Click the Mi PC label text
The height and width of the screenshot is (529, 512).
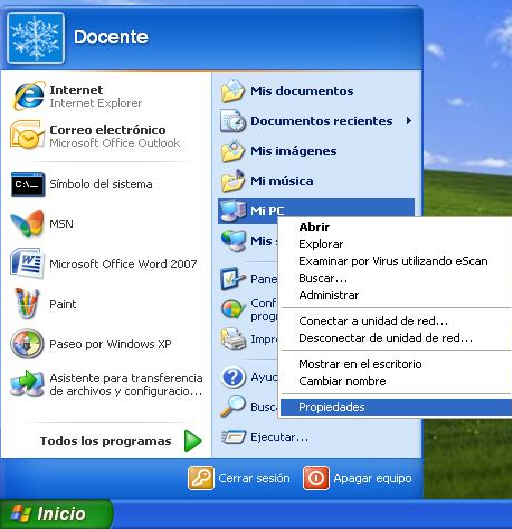coord(267,211)
